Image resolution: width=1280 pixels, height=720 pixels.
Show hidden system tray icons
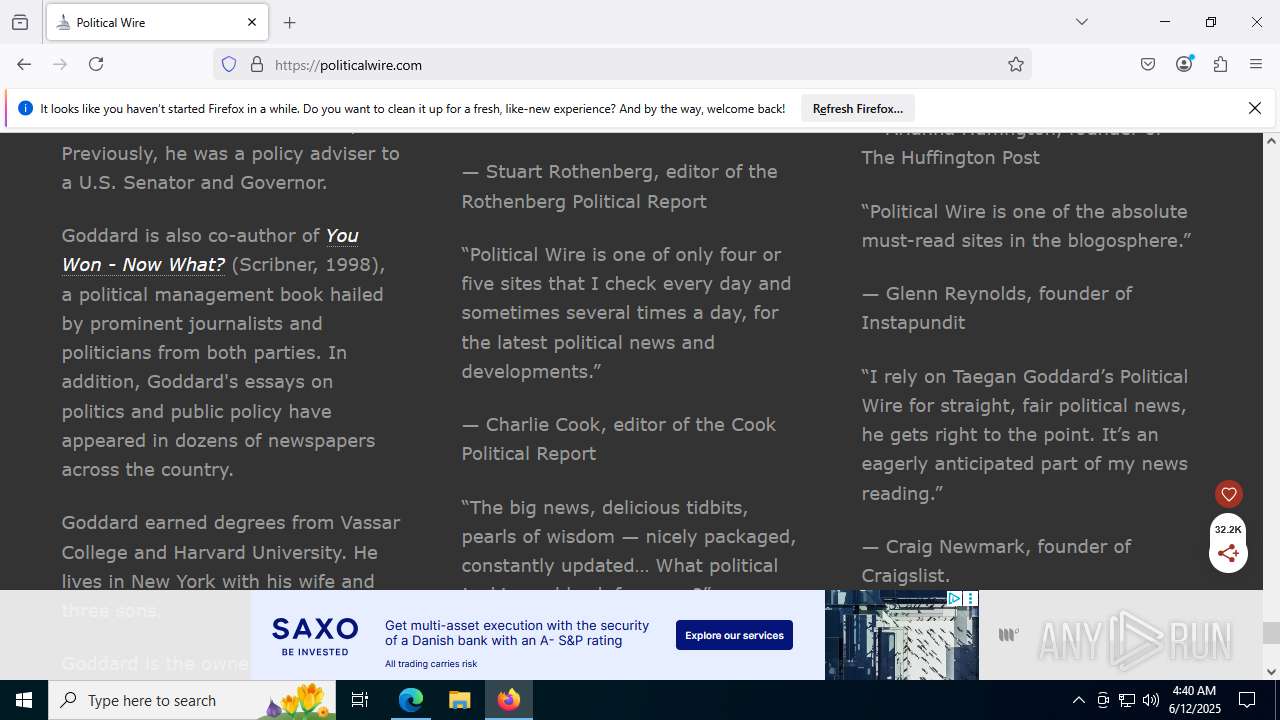1078,700
